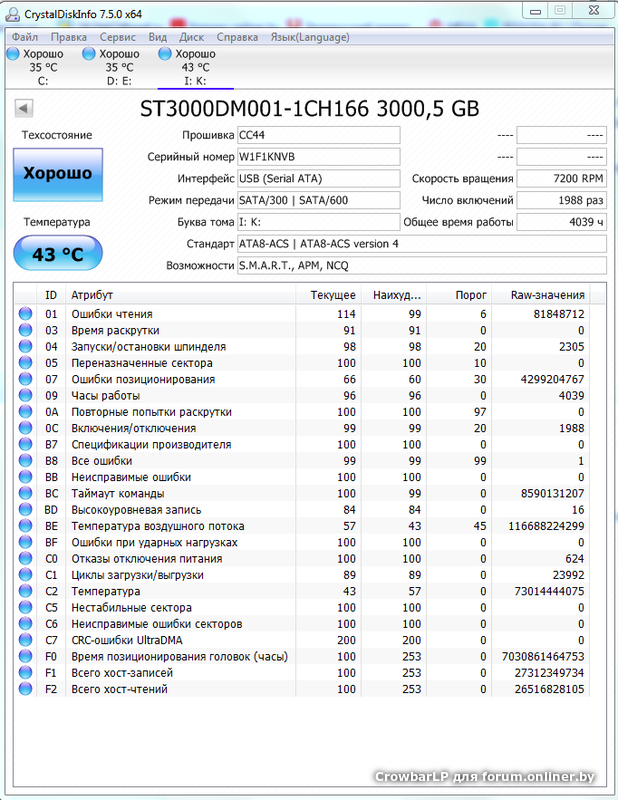Click the Буква тома field I: K:
618x800 pixels.
318,222
